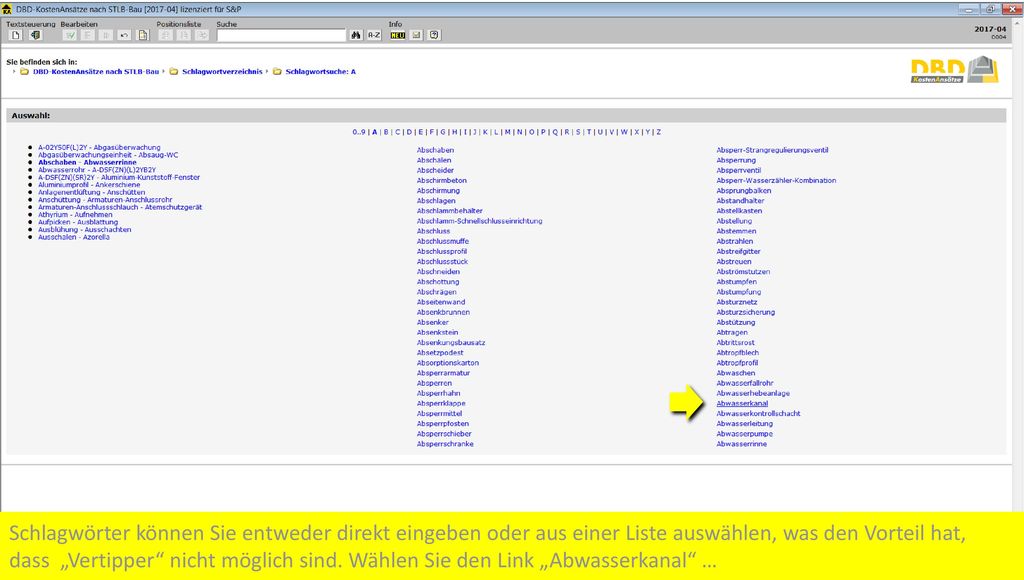Choose keyword Abstellkasten
The image size is (1024, 580).
point(739,211)
